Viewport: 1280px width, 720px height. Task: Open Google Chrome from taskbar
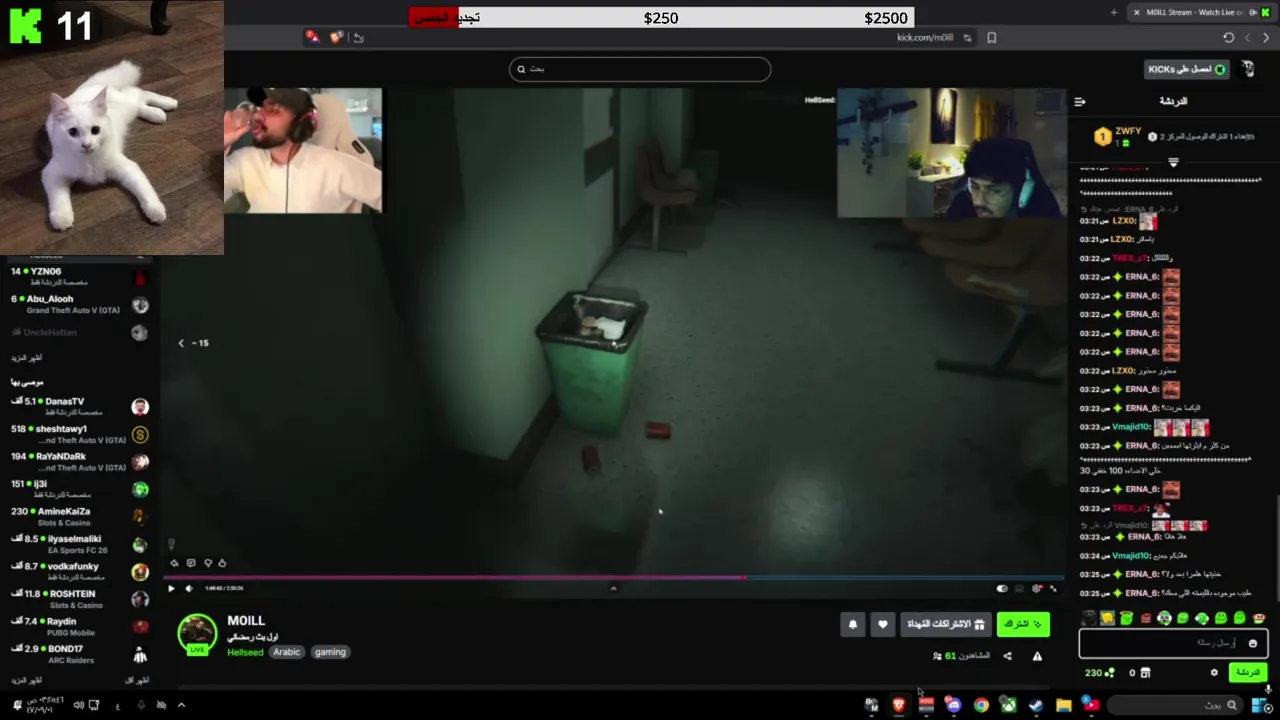[x=981, y=705]
